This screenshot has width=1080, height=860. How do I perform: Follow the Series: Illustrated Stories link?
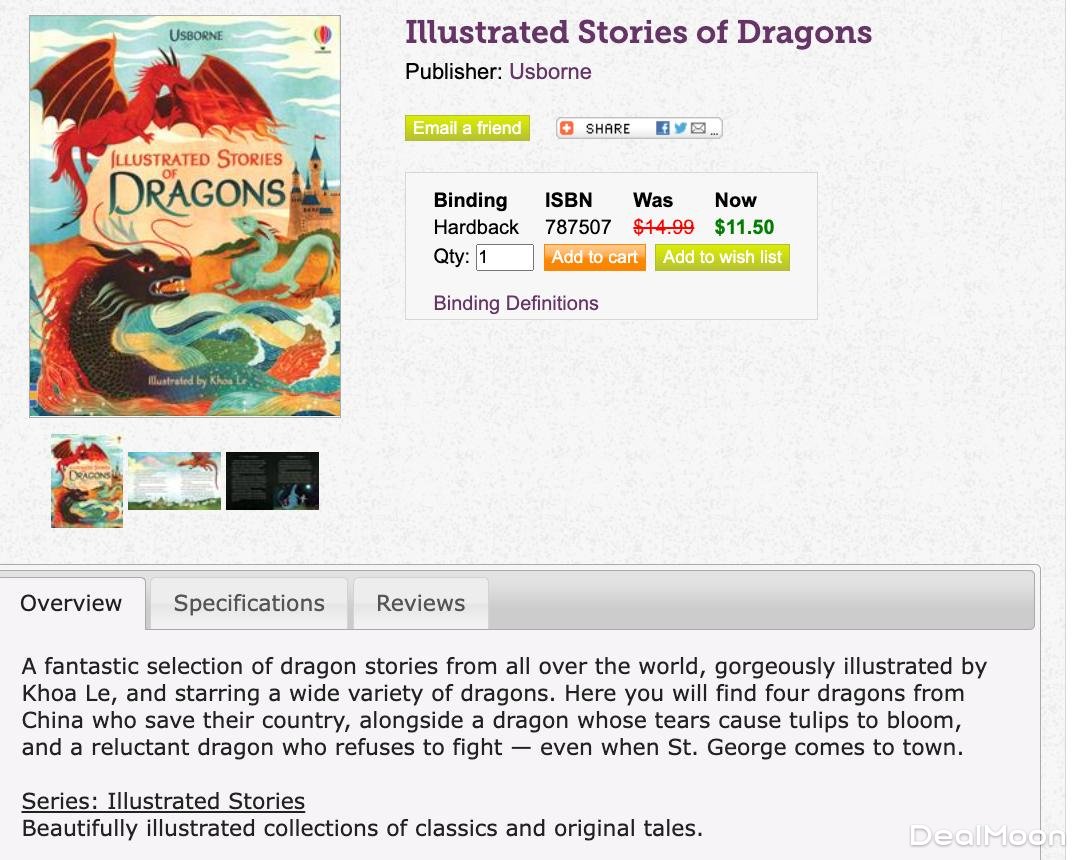click(163, 801)
